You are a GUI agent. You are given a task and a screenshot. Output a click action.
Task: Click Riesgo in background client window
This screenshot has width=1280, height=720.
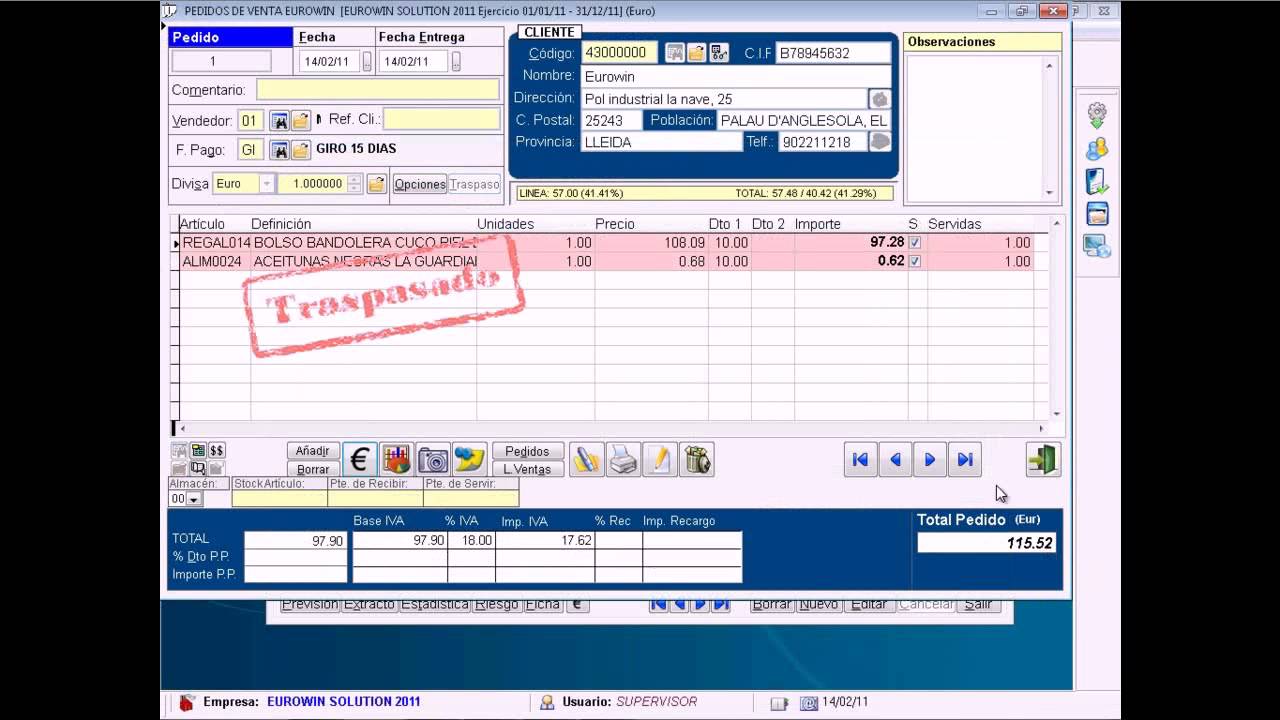click(496, 605)
